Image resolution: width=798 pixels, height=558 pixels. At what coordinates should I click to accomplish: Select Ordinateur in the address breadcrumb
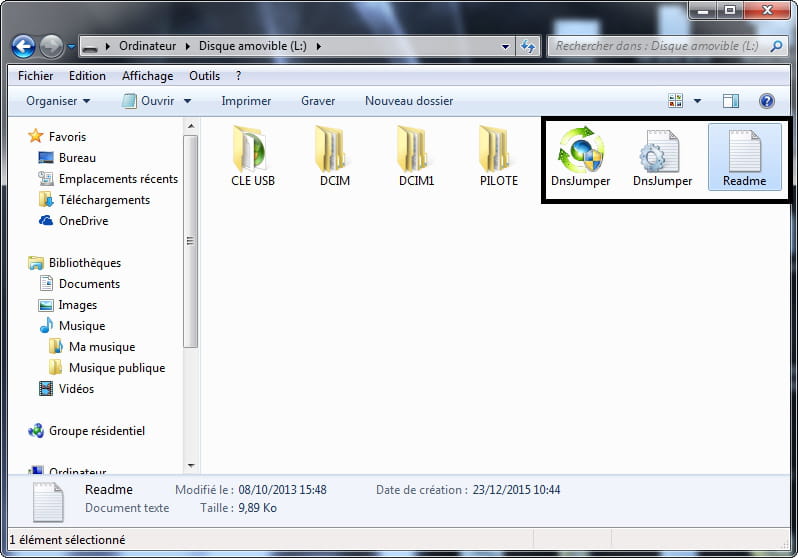click(148, 46)
